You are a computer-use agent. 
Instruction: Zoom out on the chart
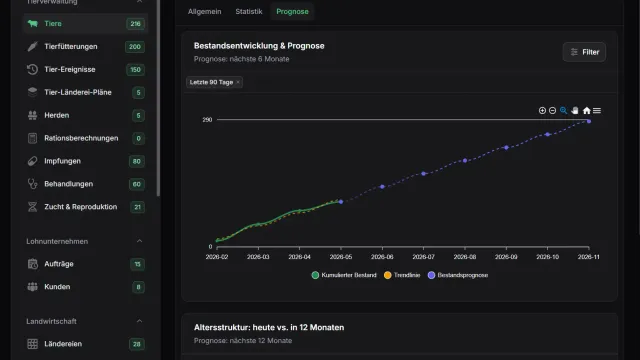click(552, 111)
